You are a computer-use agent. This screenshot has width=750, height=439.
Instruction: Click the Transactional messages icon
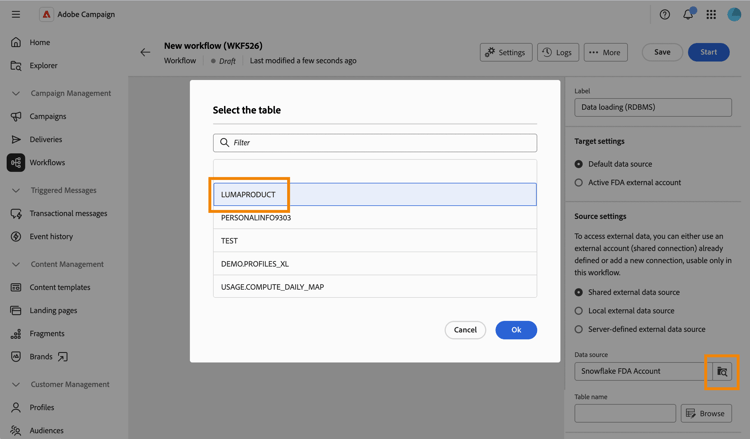(x=16, y=213)
